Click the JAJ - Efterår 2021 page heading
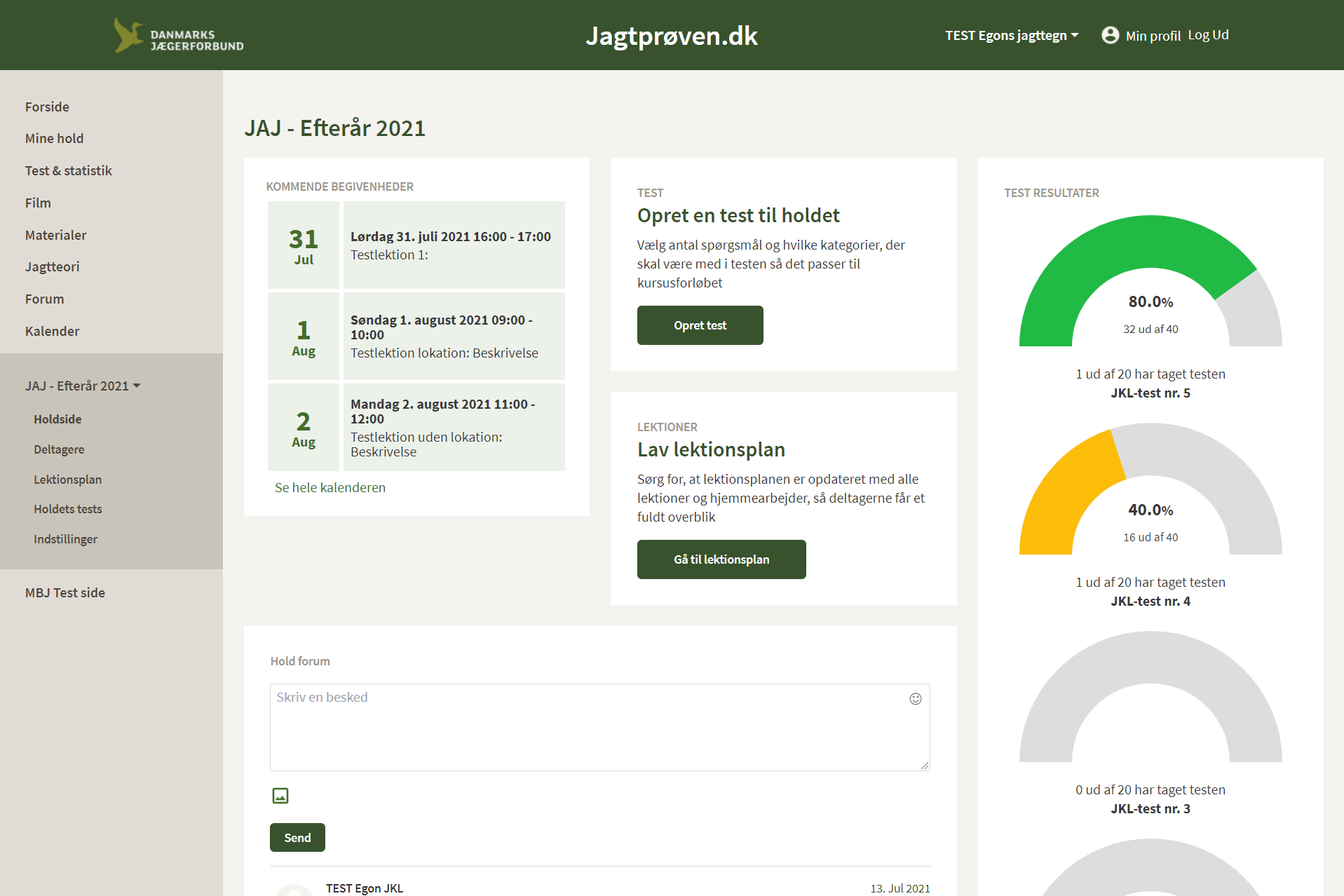The image size is (1344, 896). (x=334, y=128)
